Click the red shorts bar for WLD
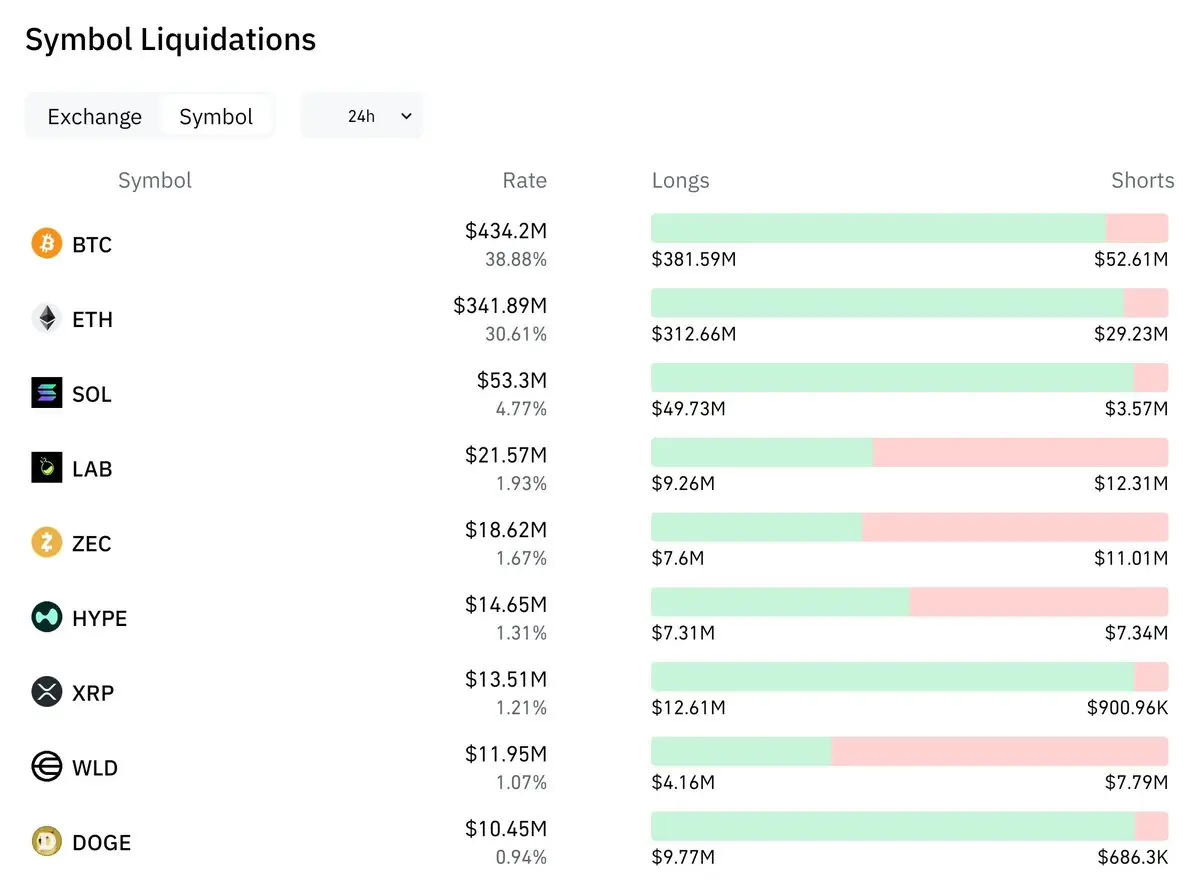1200x889 pixels. tap(1000, 751)
